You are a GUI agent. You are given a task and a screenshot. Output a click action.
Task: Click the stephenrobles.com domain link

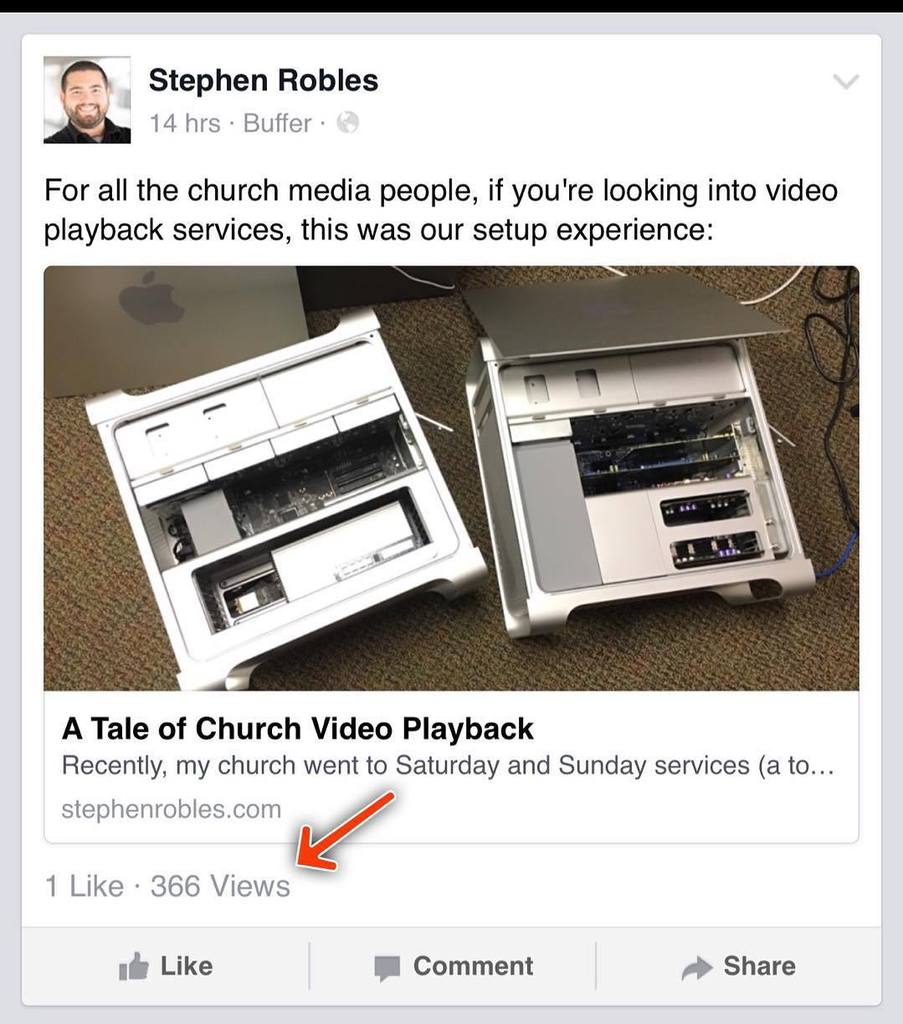coord(171,809)
